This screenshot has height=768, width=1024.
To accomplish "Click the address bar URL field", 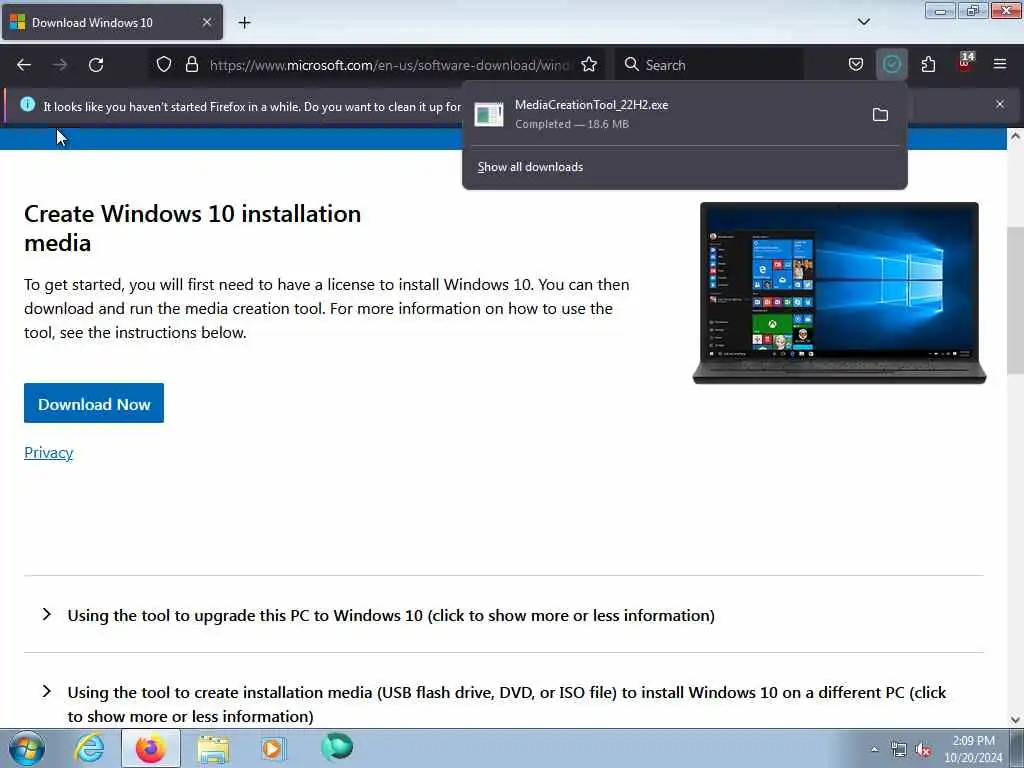I will 390,65.
